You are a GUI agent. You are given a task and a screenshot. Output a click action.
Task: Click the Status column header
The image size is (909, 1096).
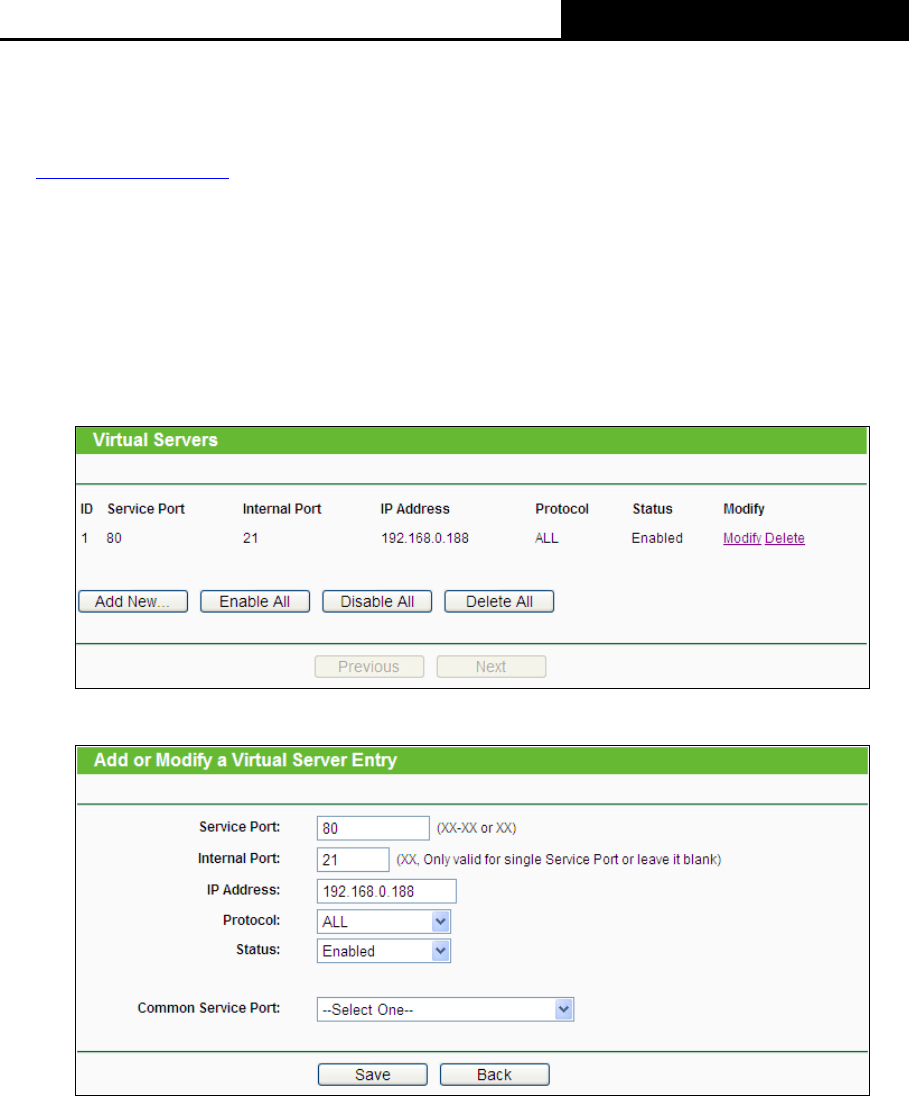(652, 509)
